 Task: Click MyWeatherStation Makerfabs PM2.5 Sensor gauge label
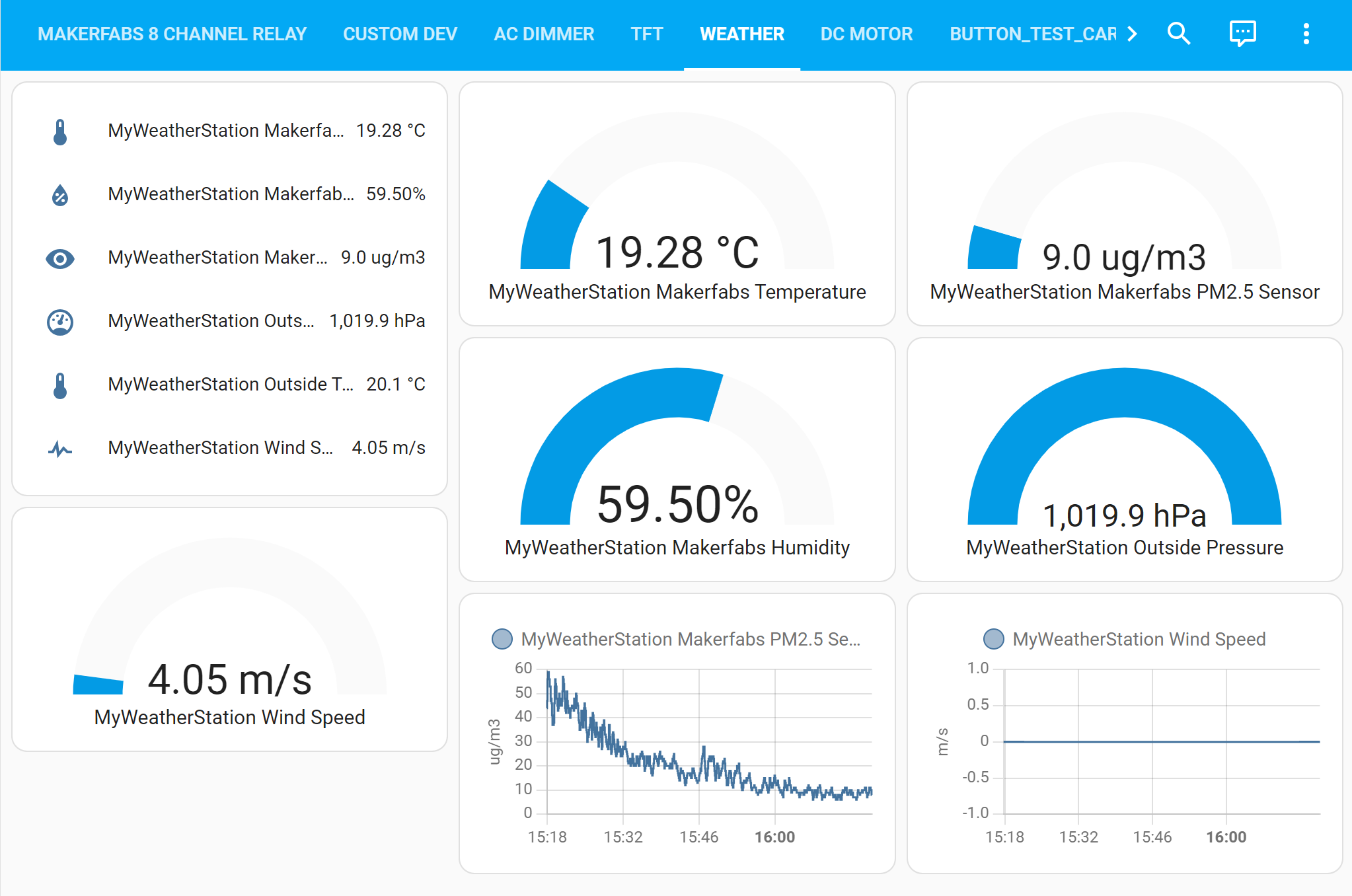click(x=1125, y=291)
